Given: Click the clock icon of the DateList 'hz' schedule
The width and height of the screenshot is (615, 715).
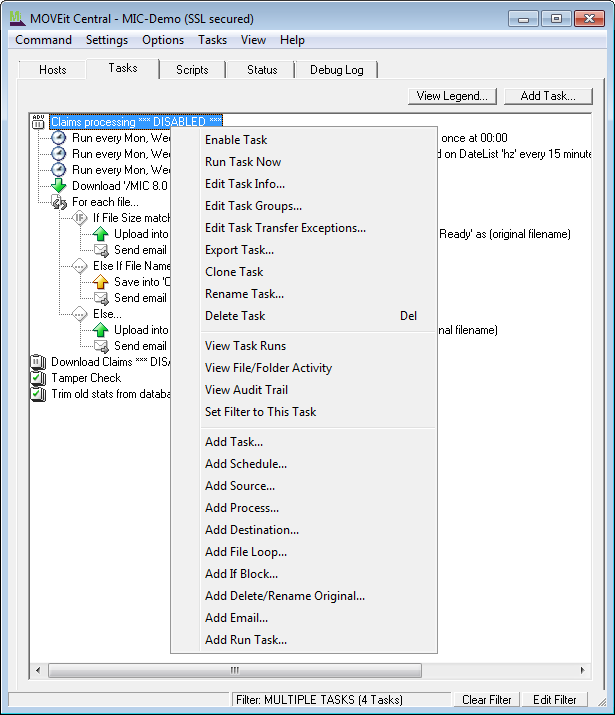Looking at the screenshot, I should [x=58, y=154].
